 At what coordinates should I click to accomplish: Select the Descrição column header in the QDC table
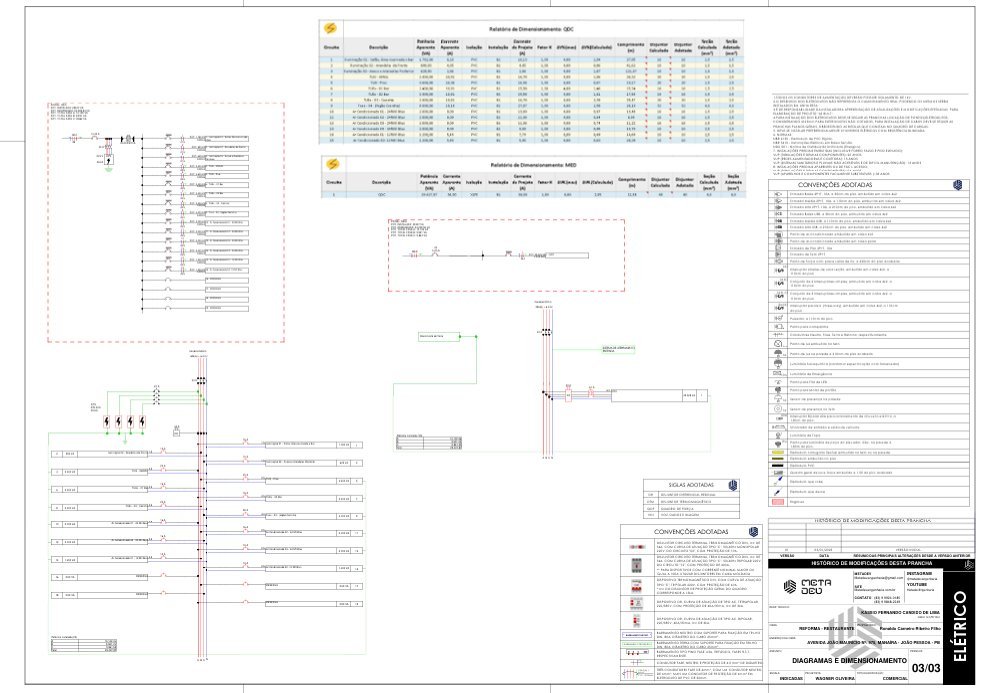pyautogui.click(x=378, y=48)
